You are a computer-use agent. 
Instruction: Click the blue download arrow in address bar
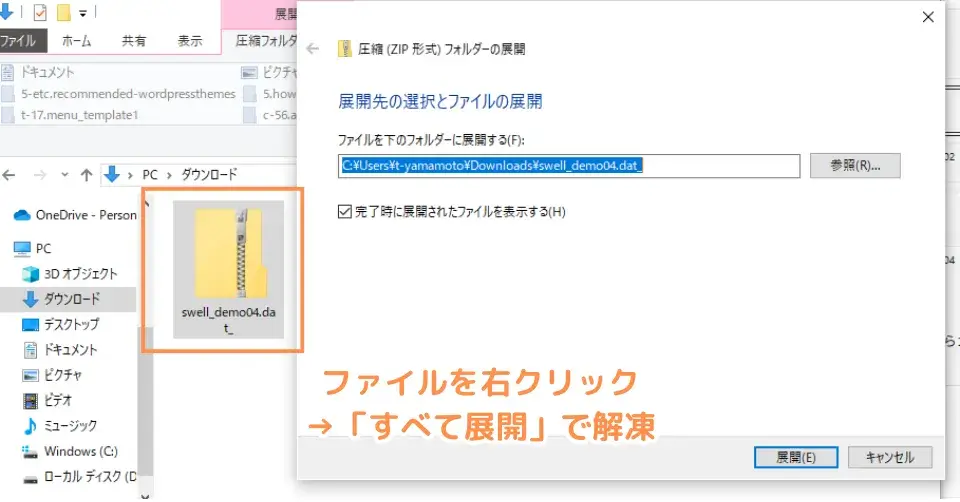coord(111,175)
